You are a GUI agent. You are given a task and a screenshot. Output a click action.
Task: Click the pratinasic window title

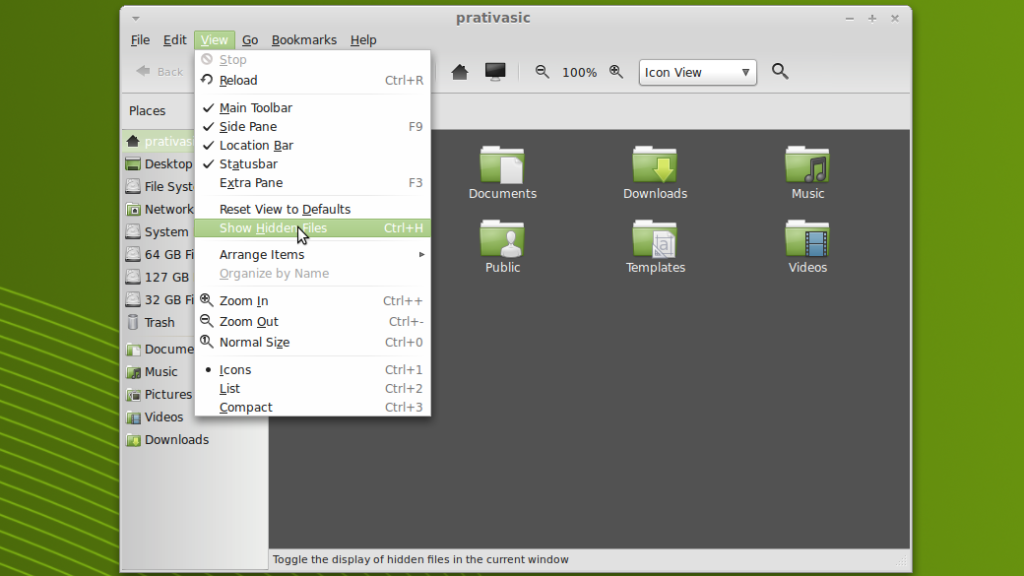493,18
